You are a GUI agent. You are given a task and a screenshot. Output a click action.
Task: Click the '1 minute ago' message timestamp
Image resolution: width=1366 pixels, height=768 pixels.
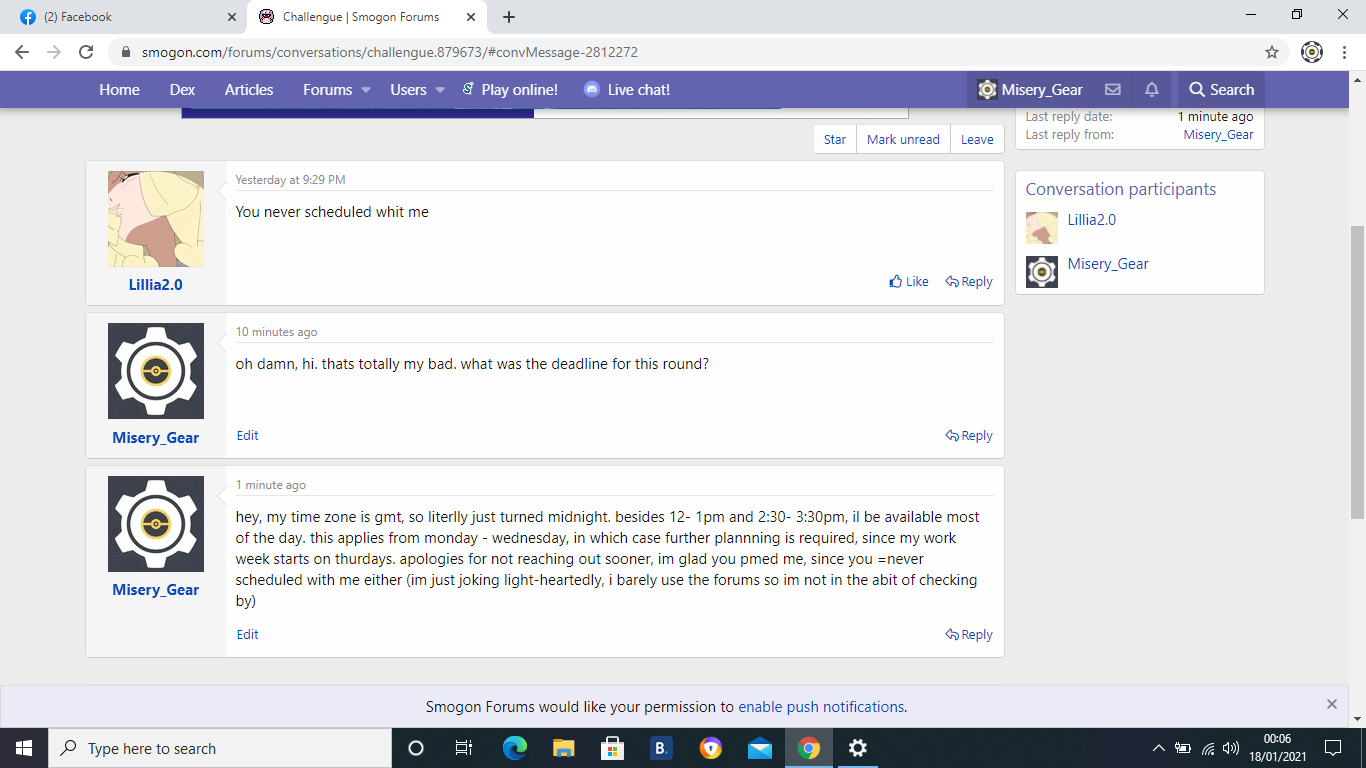[x=271, y=485]
